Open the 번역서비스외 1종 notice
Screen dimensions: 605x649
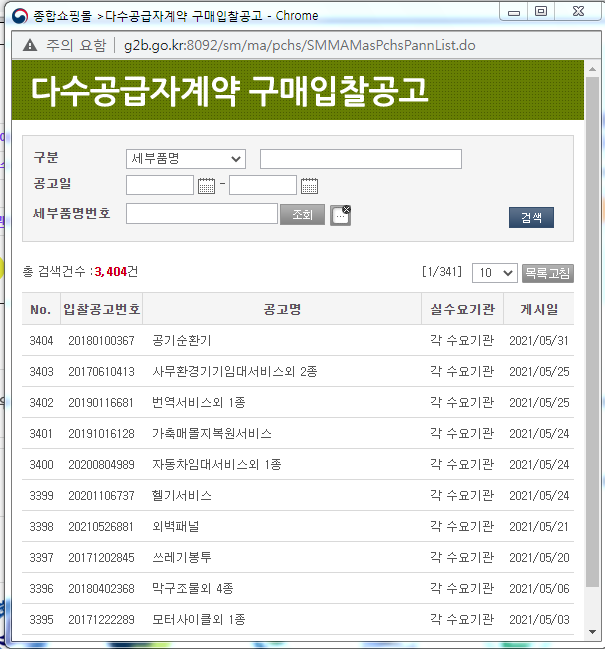click(199, 402)
